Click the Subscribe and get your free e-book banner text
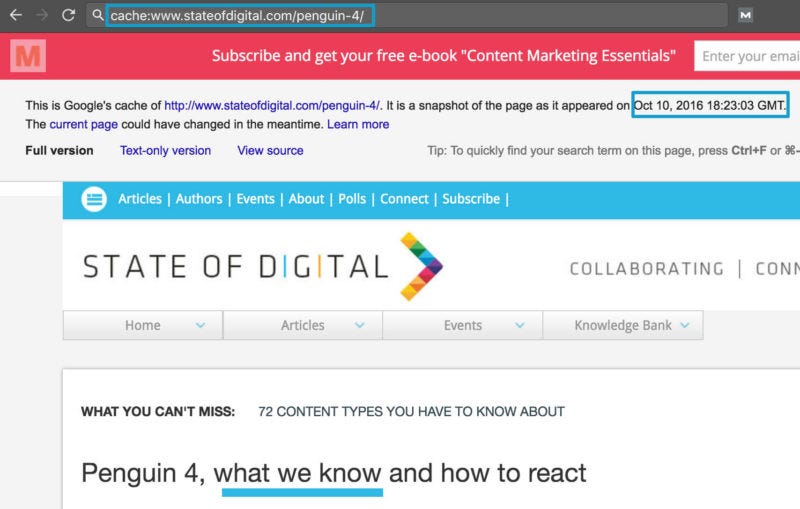 point(443,56)
